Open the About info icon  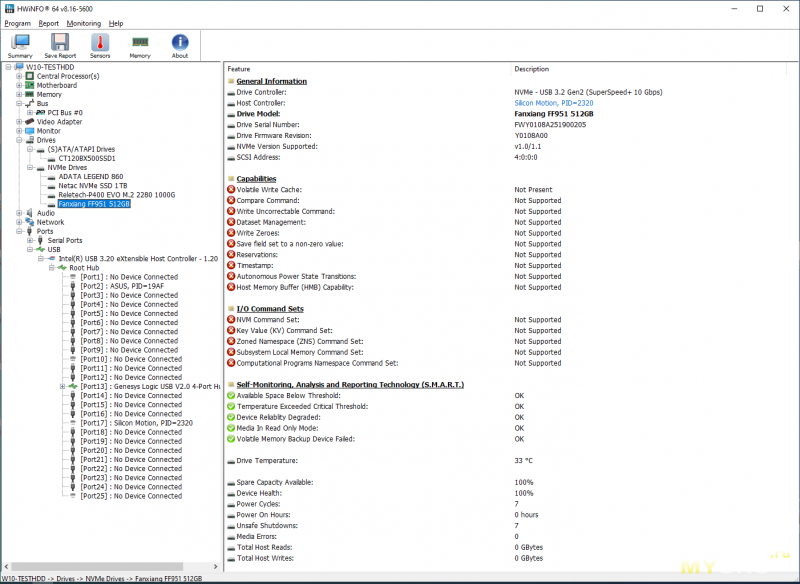click(x=180, y=43)
